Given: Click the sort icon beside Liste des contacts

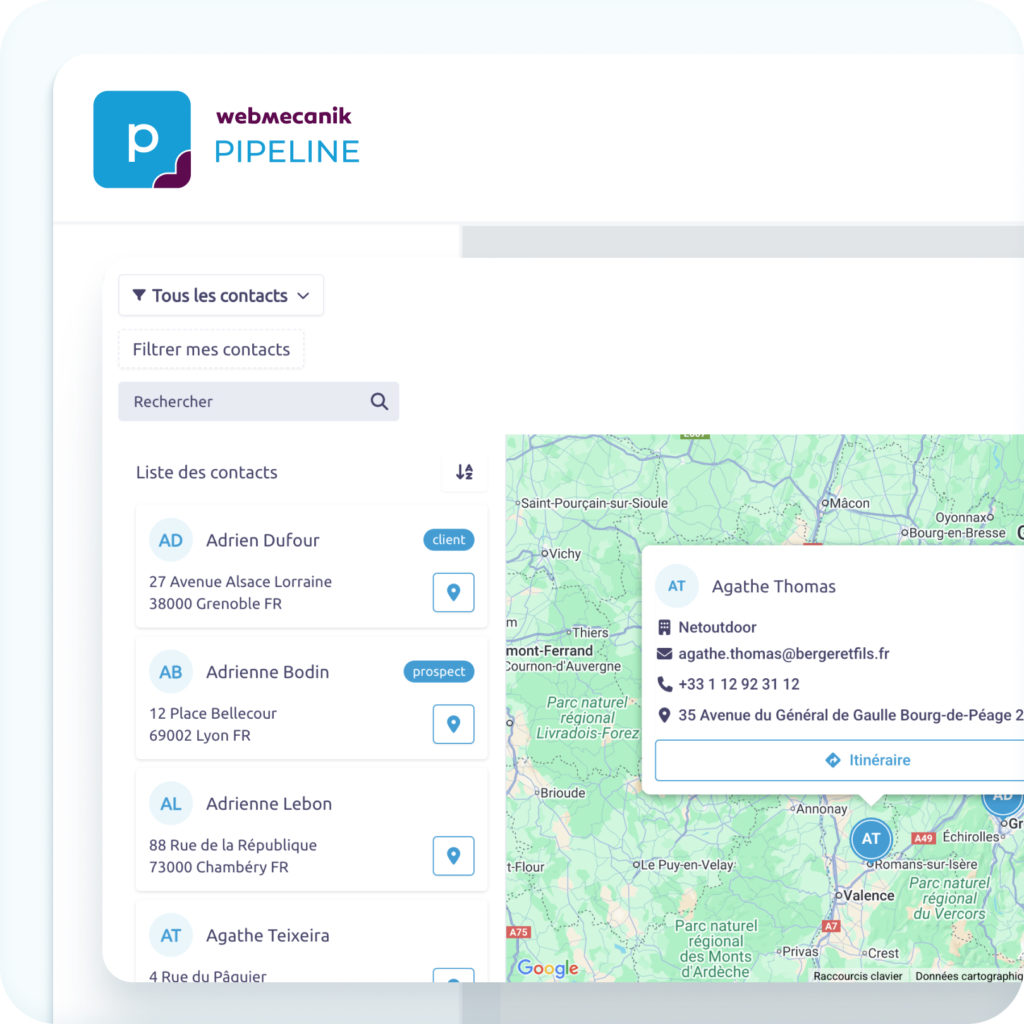Looking at the screenshot, I should click(464, 472).
